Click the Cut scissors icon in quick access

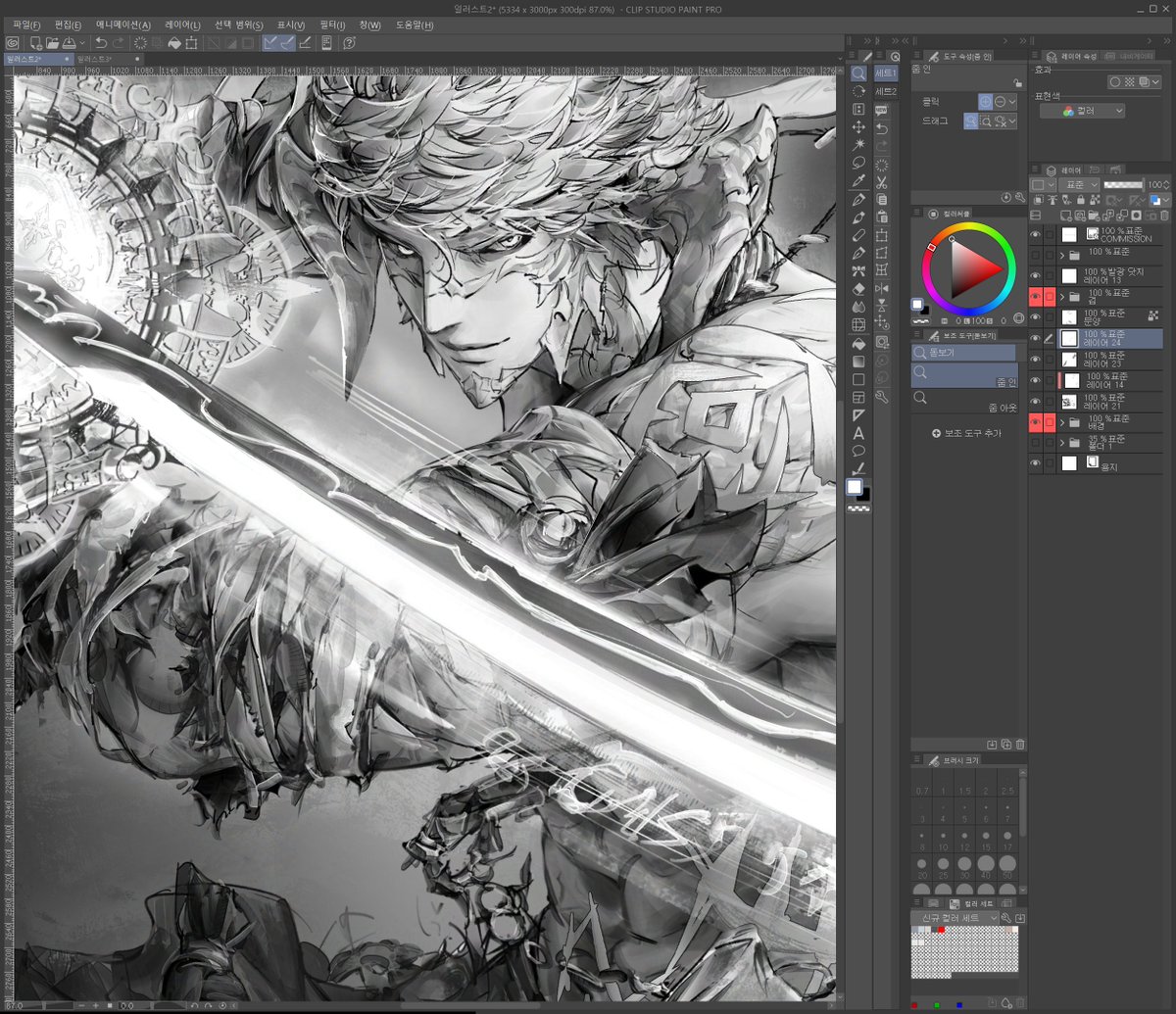pos(882,181)
